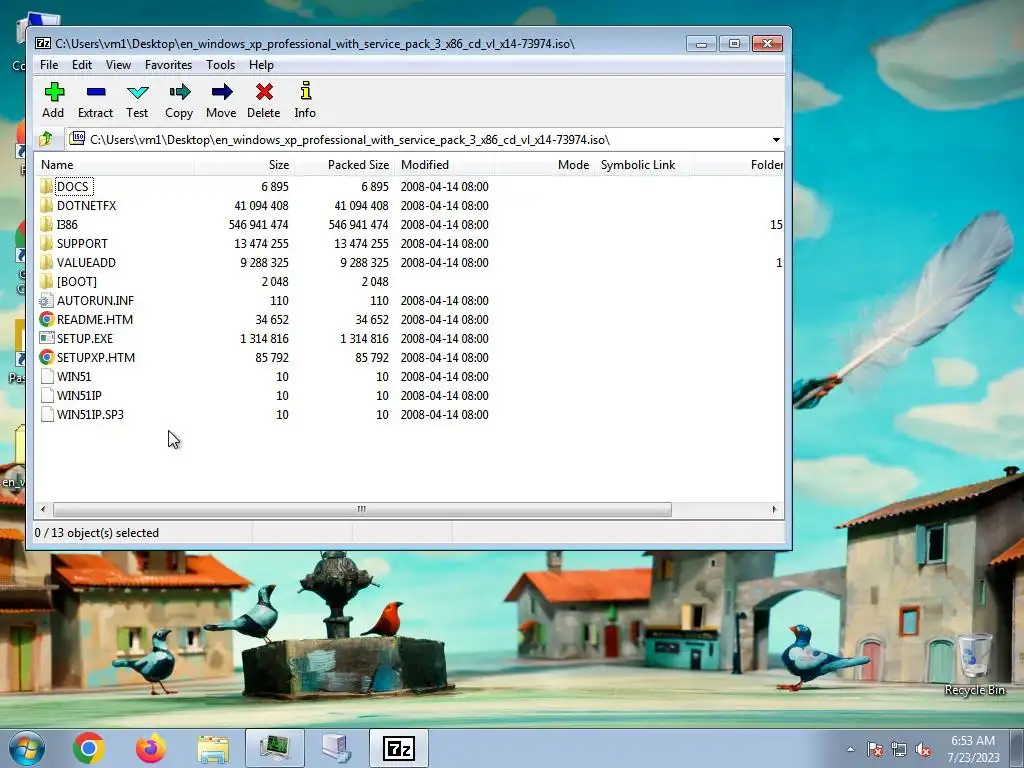Click the scrollbar left arrow
Screen dimensions: 1024x768
click(43, 509)
